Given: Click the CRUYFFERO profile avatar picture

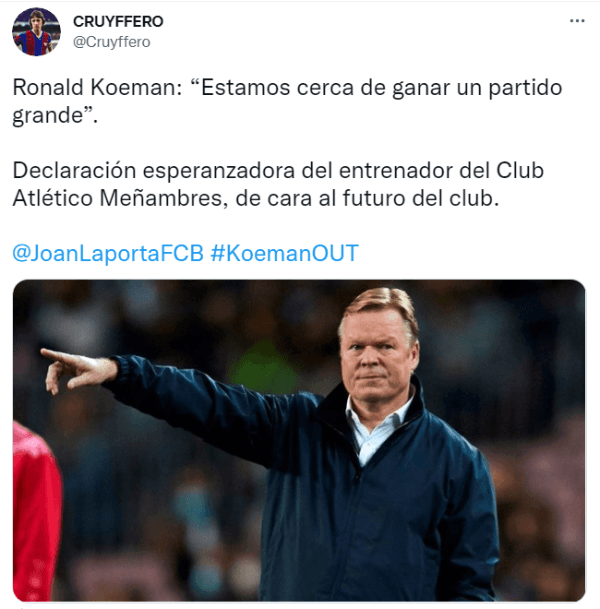Looking at the screenshot, I should tap(36, 32).
